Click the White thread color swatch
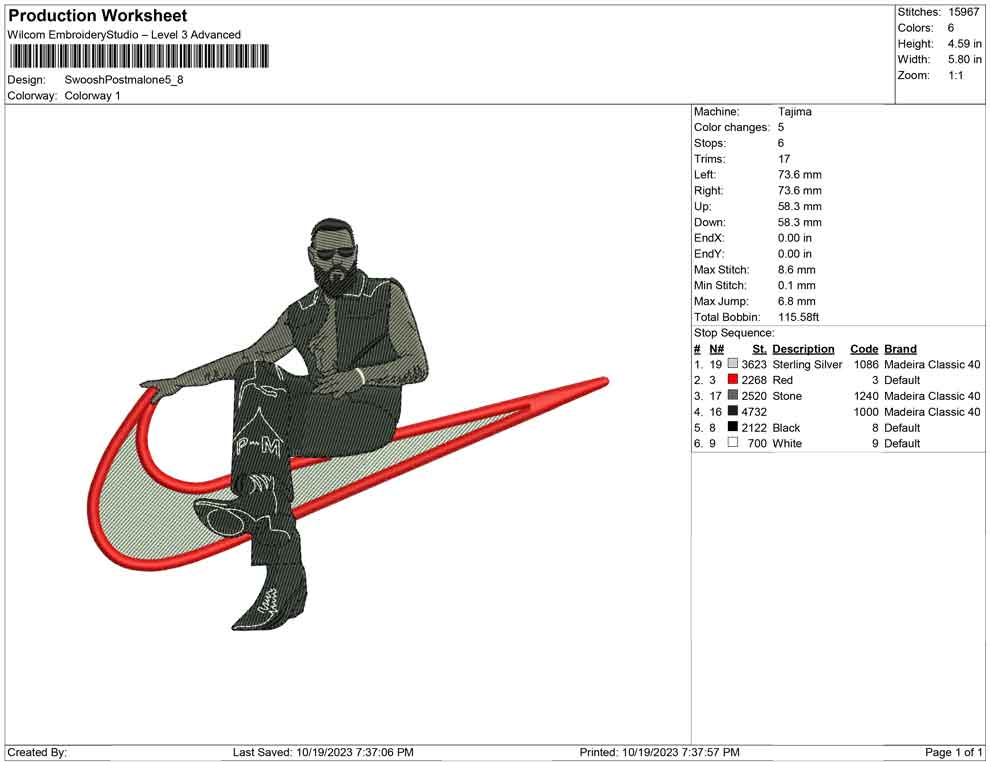Viewport: 990px width, 762px height. point(732,443)
